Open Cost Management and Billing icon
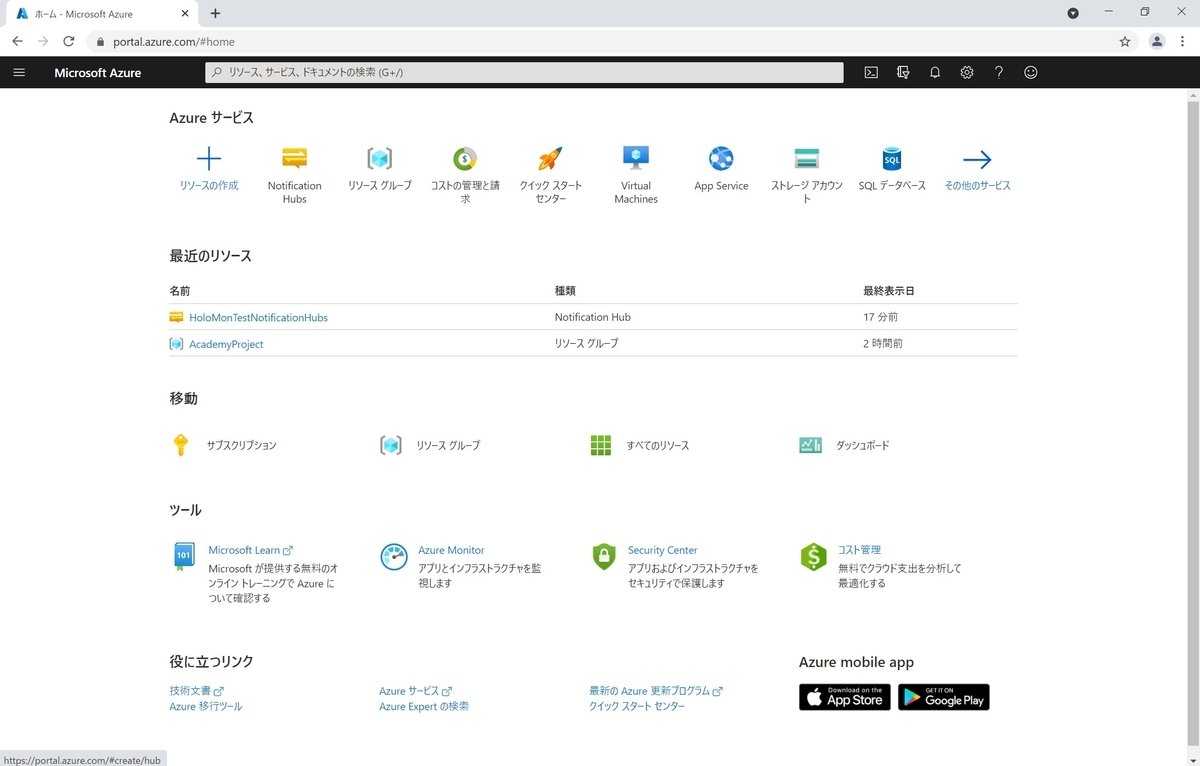1200x766 pixels. (465, 158)
